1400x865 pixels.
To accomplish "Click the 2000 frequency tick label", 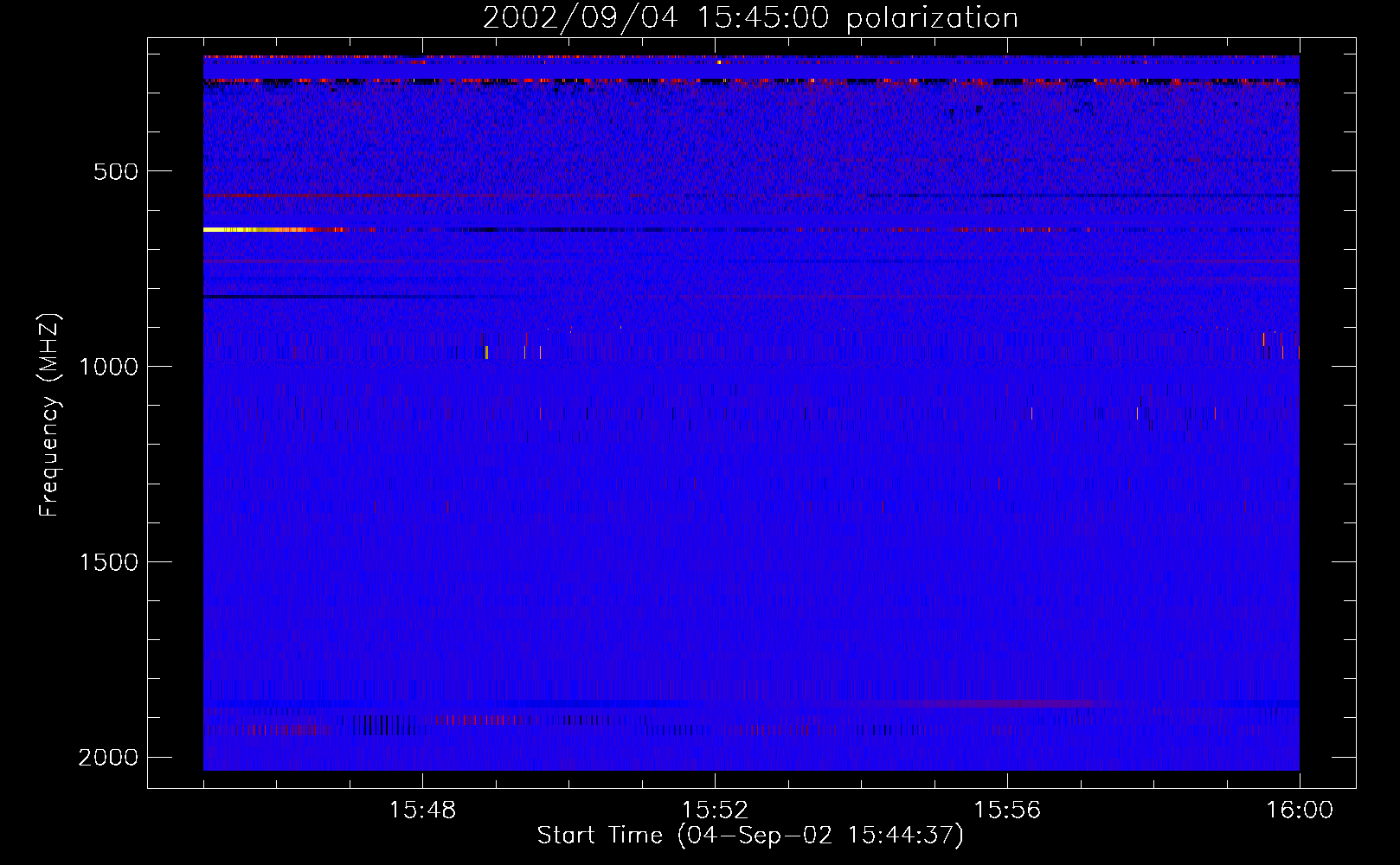I will point(108,758).
